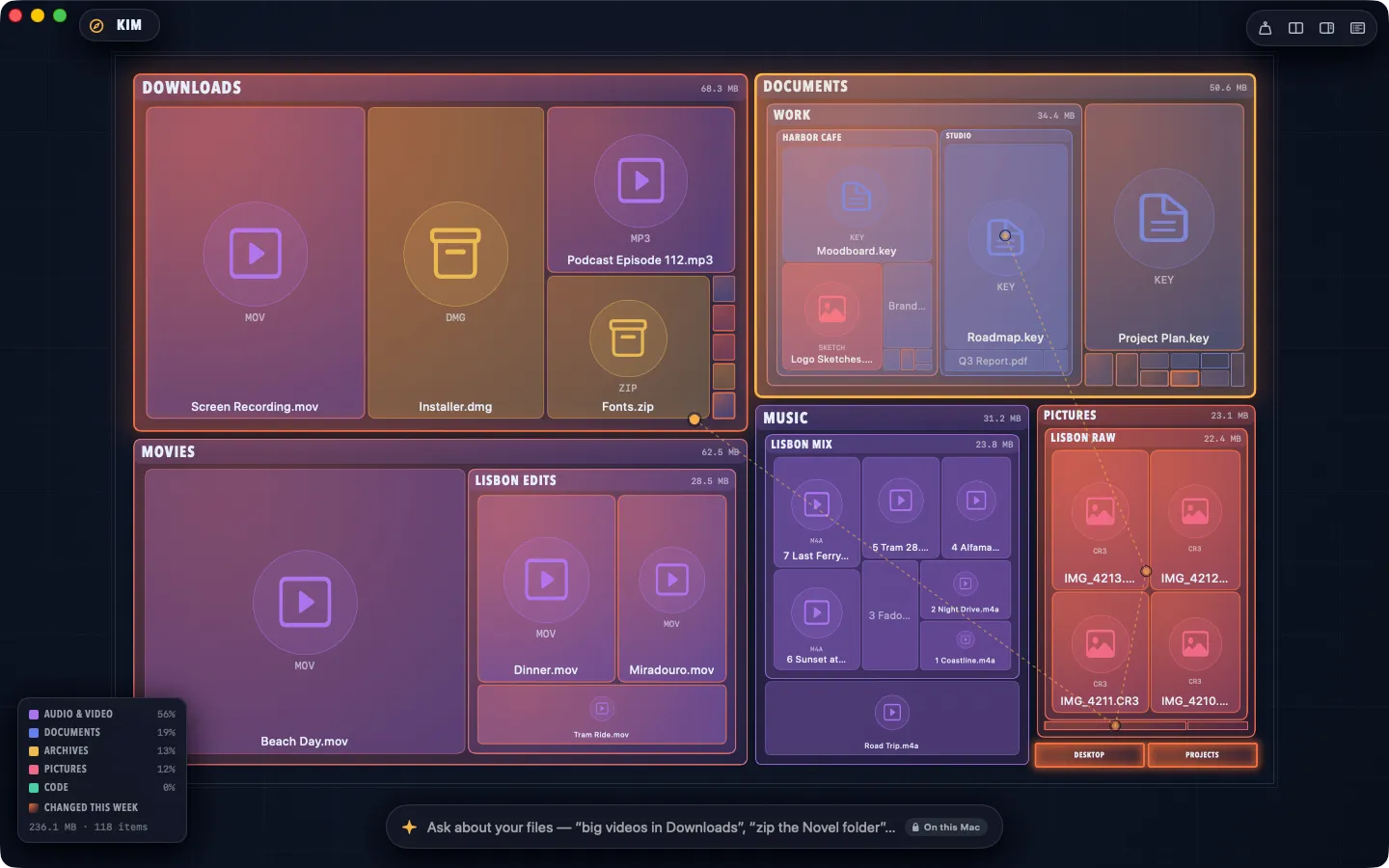Open the Projects folder block
The width and height of the screenshot is (1389, 868).
[1202, 755]
